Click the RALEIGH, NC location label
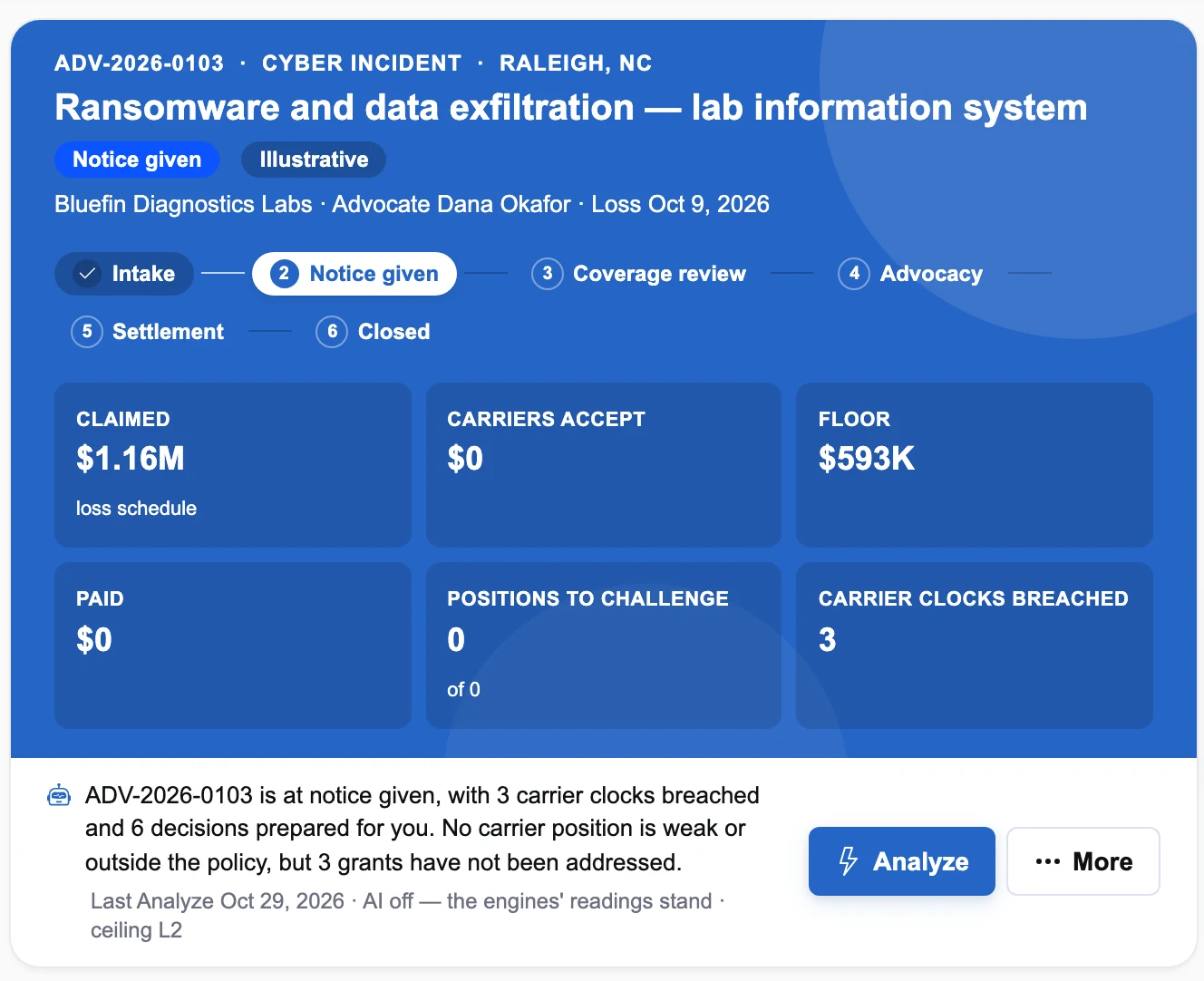This screenshot has width=1204, height=981. pos(576,63)
